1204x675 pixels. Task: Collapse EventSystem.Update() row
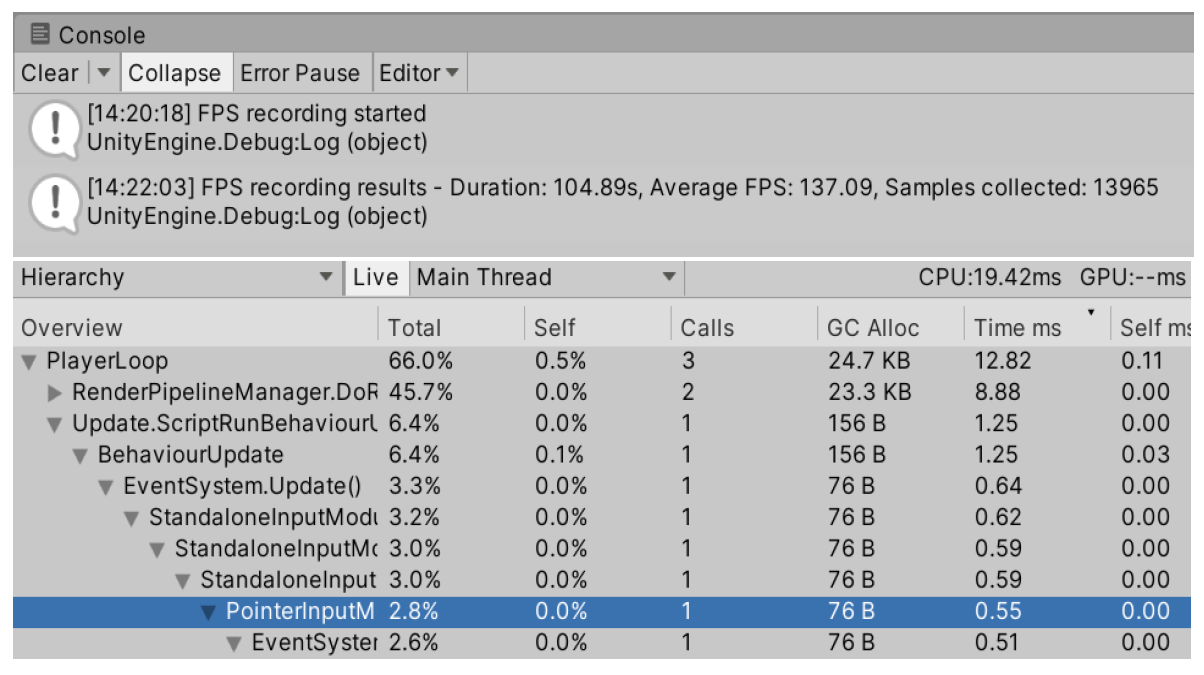click(x=106, y=487)
